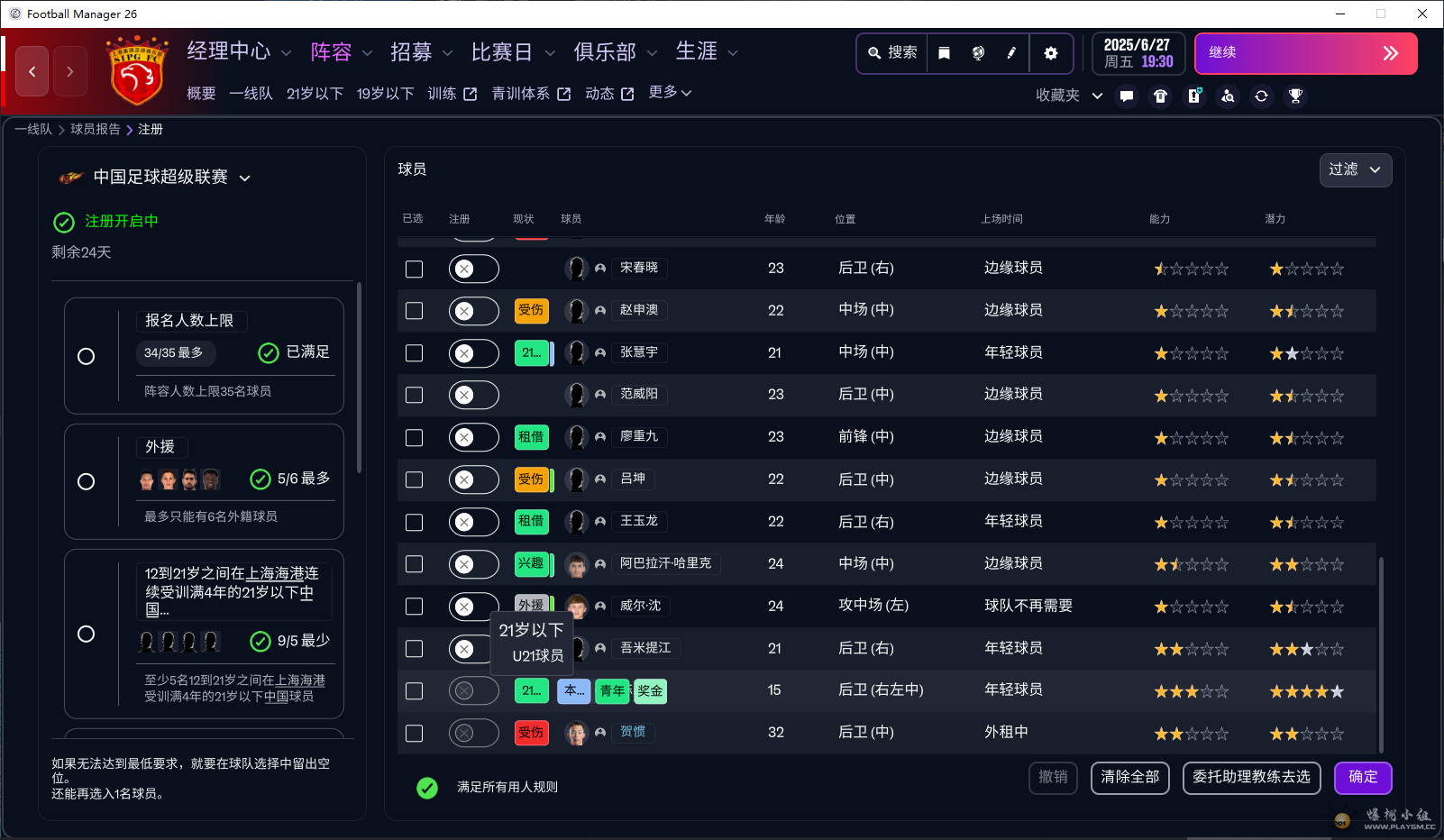The width and height of the screenshot is (1444, 840).
Task: Open the speech bubble messages shortcut
Action: point(1127,96)
